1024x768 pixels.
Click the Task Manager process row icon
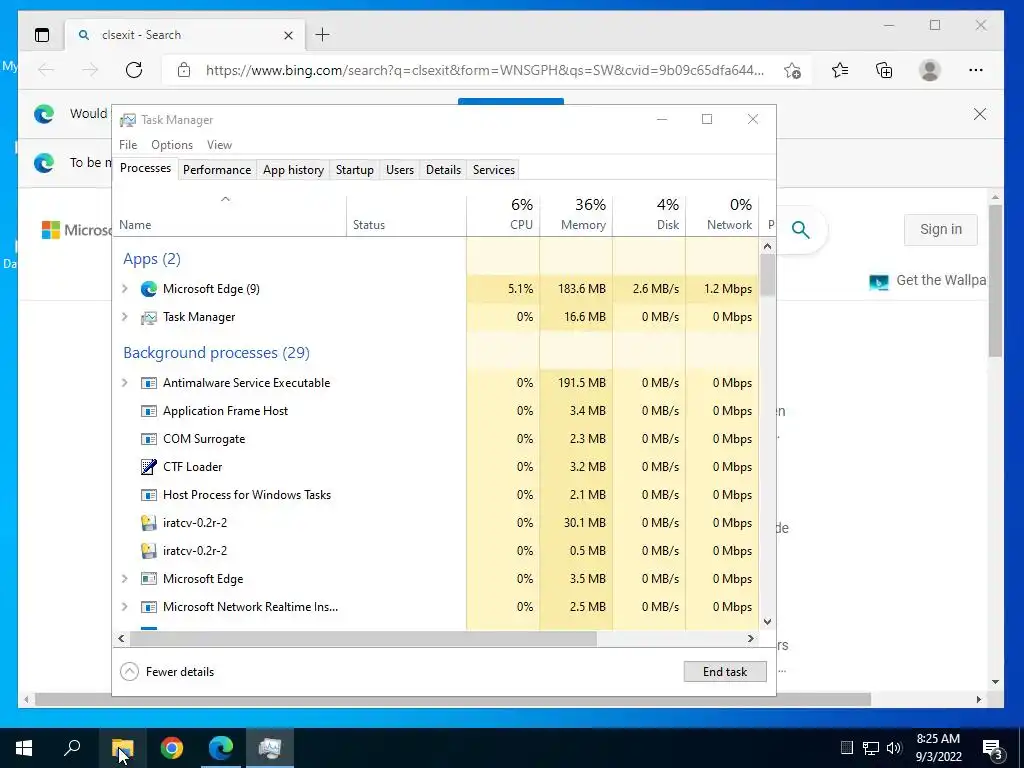click(149, 317)
